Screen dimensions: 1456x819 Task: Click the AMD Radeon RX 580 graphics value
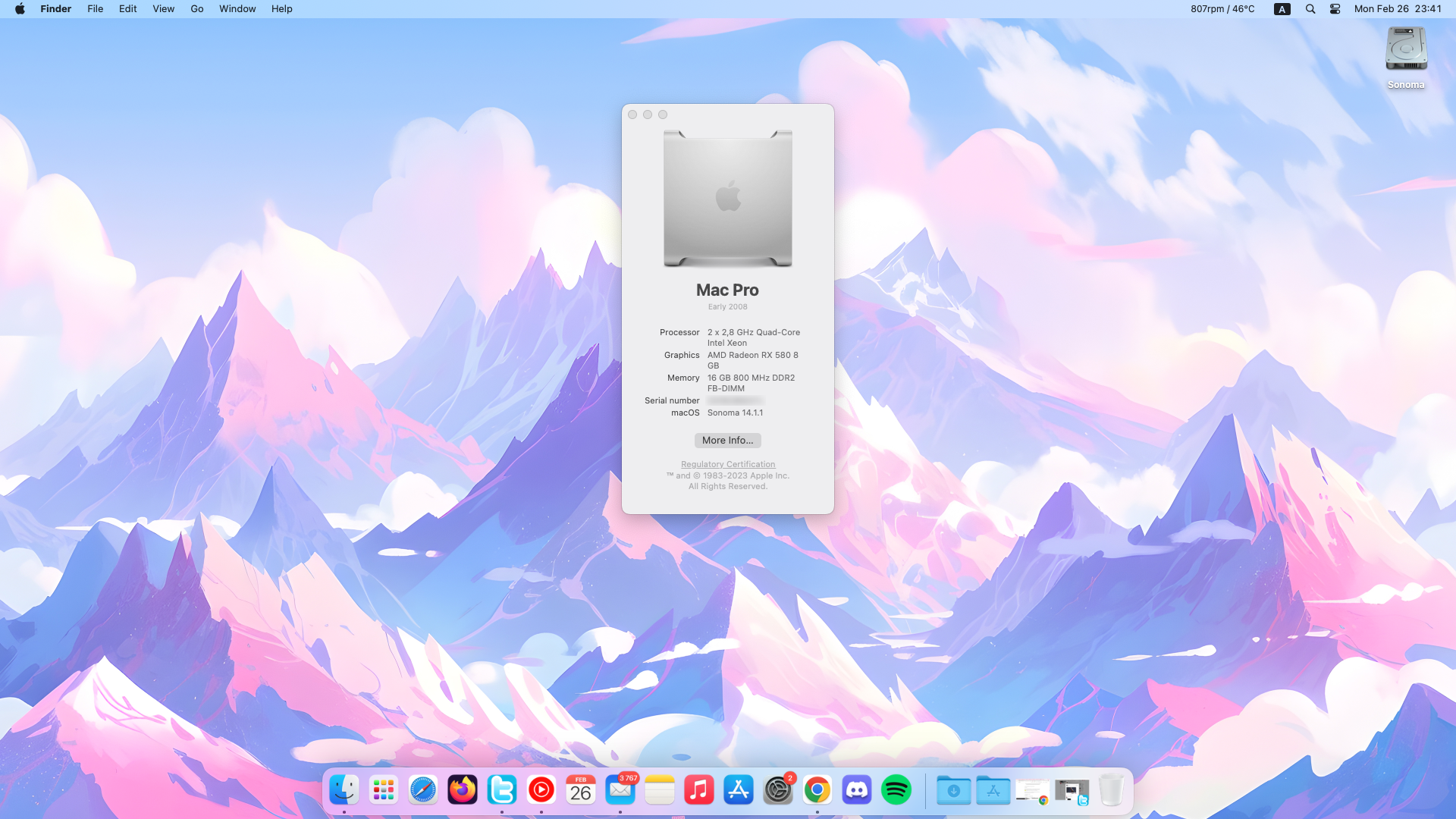[753, 360]
